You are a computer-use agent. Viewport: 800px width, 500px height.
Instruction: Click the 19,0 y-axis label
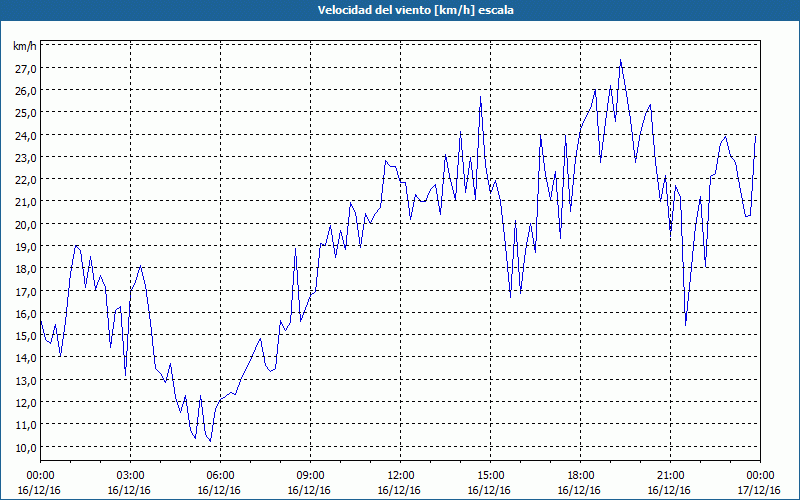(x=26, y=246)
